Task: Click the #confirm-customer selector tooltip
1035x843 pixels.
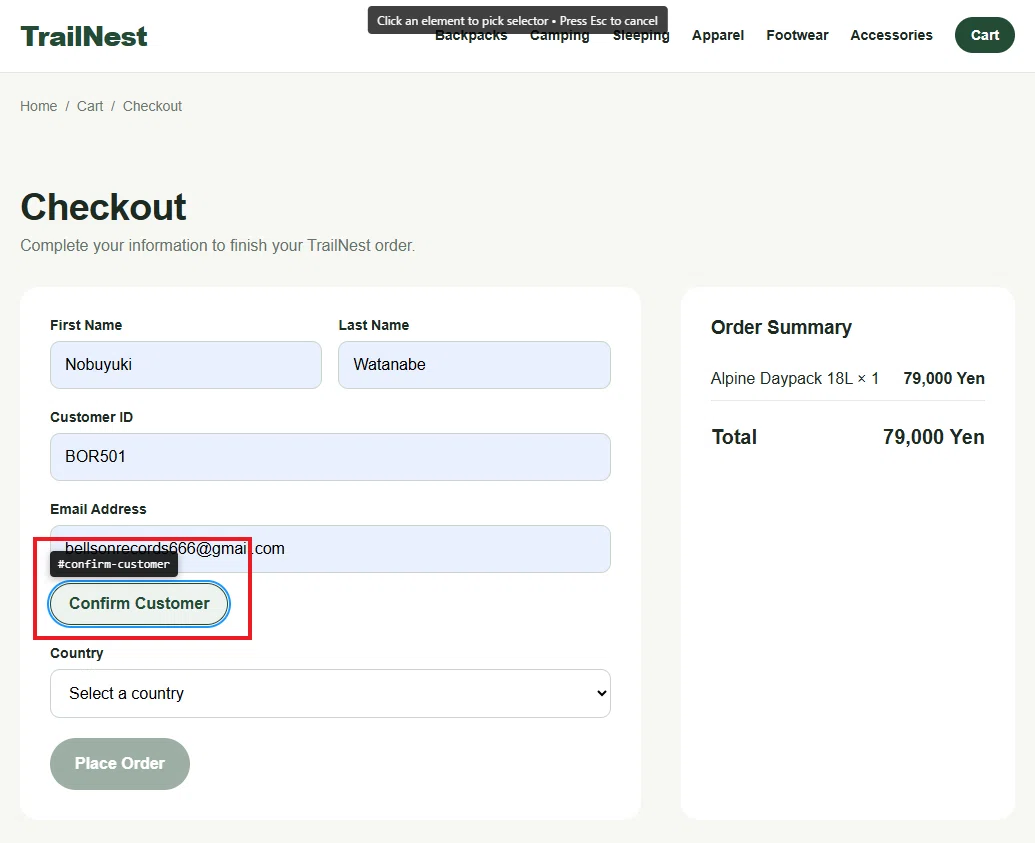Action: [x=114, y=564]
